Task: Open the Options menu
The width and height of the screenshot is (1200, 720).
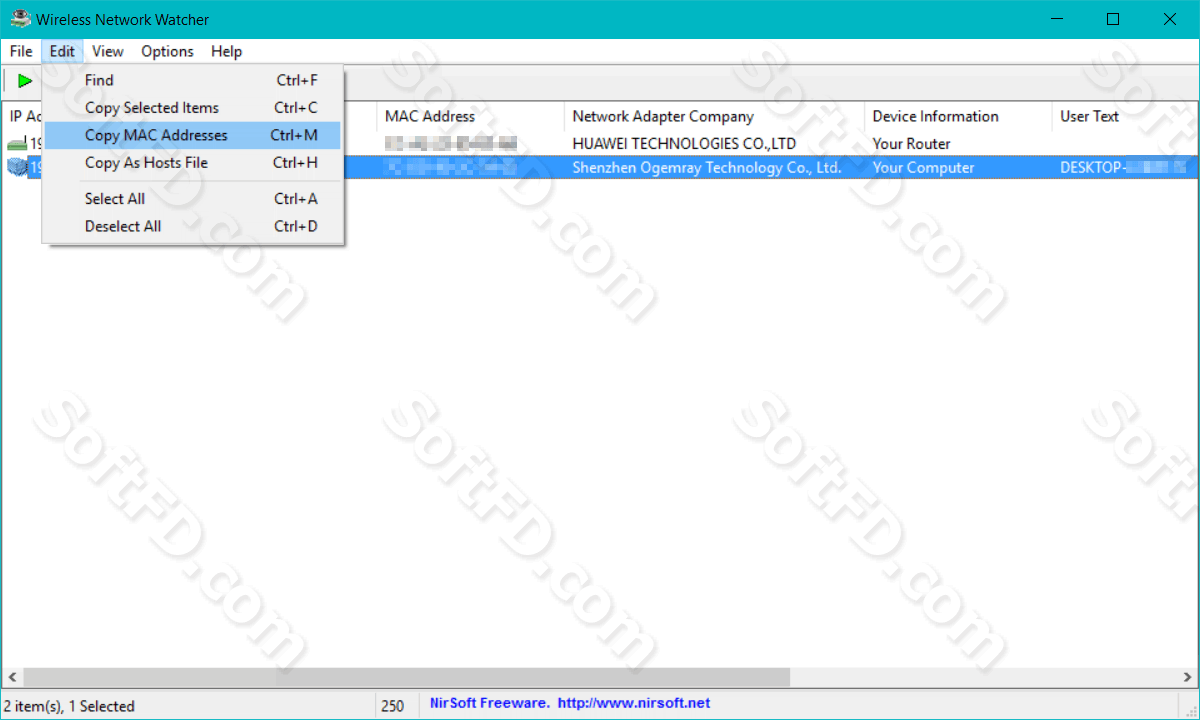Action: tap(167, 51)
